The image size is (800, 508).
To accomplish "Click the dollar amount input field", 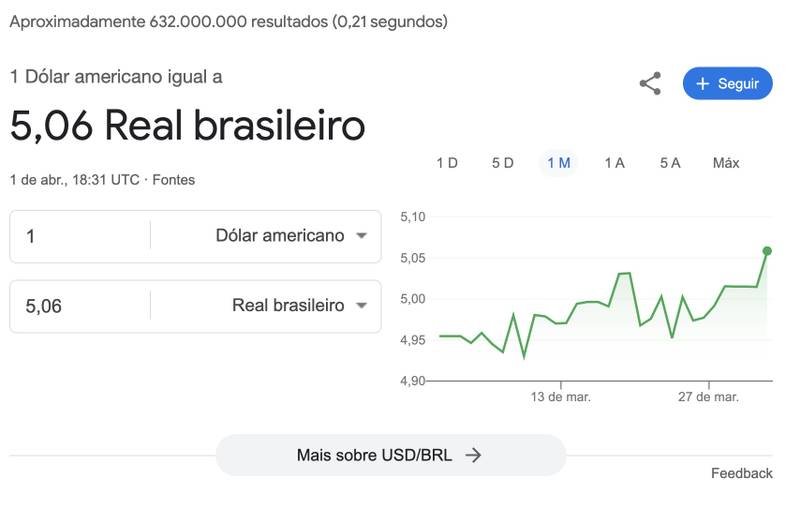I will pos(80,236).
